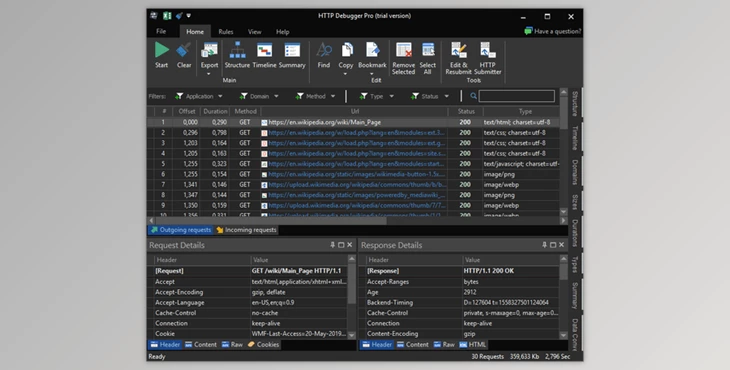This screenshot has height=370, width=730.
Task: Click the Response Details scroll down arrow
Action: point(563,335)
